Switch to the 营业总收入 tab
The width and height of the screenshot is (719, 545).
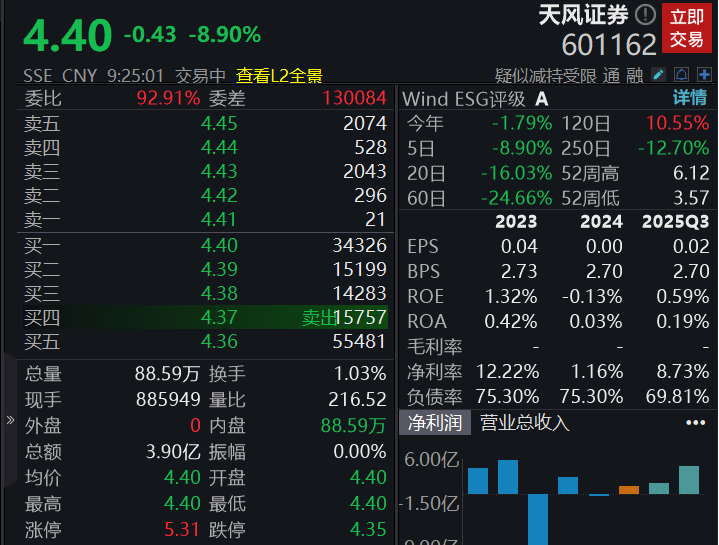coord(524,423)
